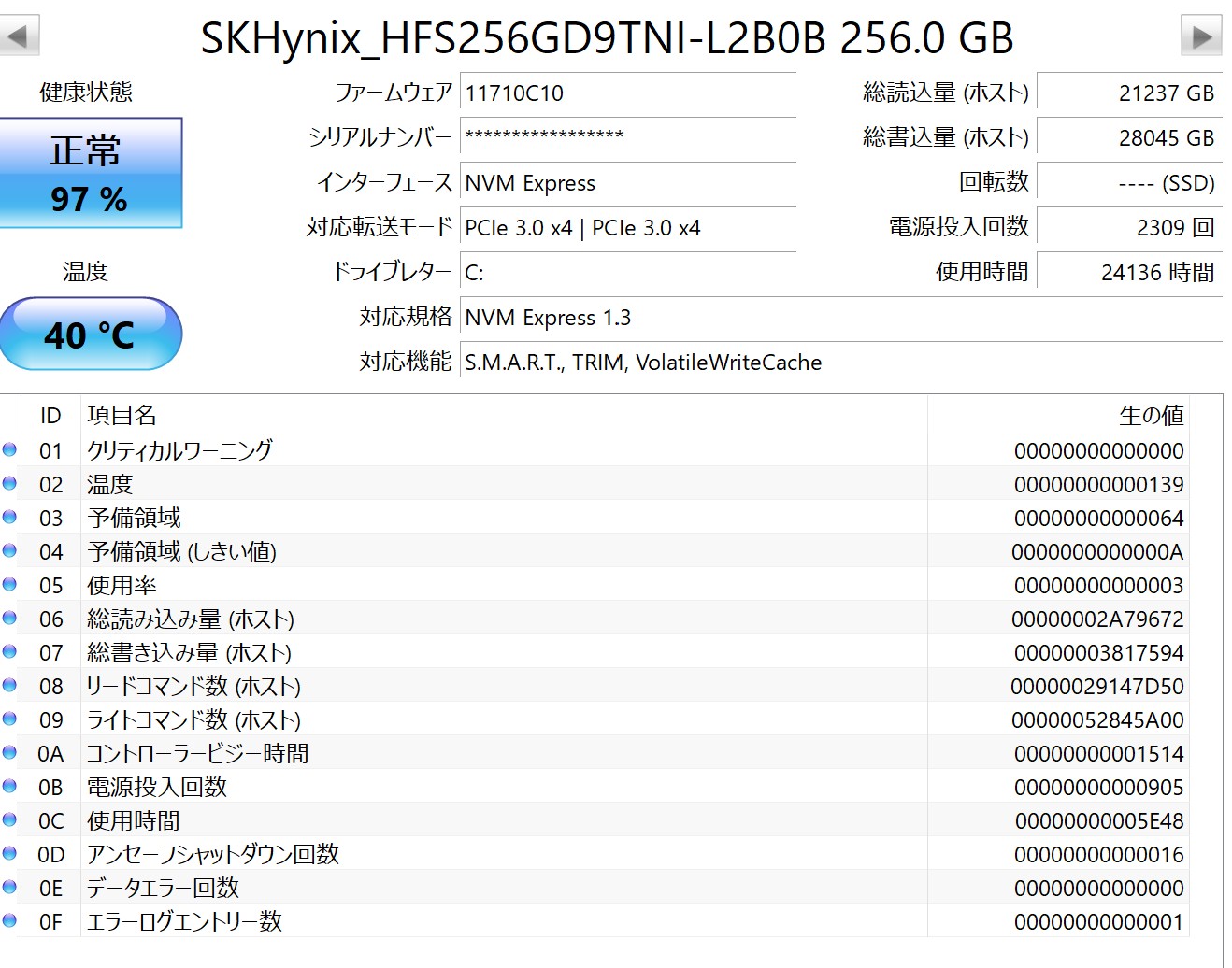Screen dimensions: 1232x968
Task: Select status dot for ID 04 しきい値 row
Action: point(9,550)
